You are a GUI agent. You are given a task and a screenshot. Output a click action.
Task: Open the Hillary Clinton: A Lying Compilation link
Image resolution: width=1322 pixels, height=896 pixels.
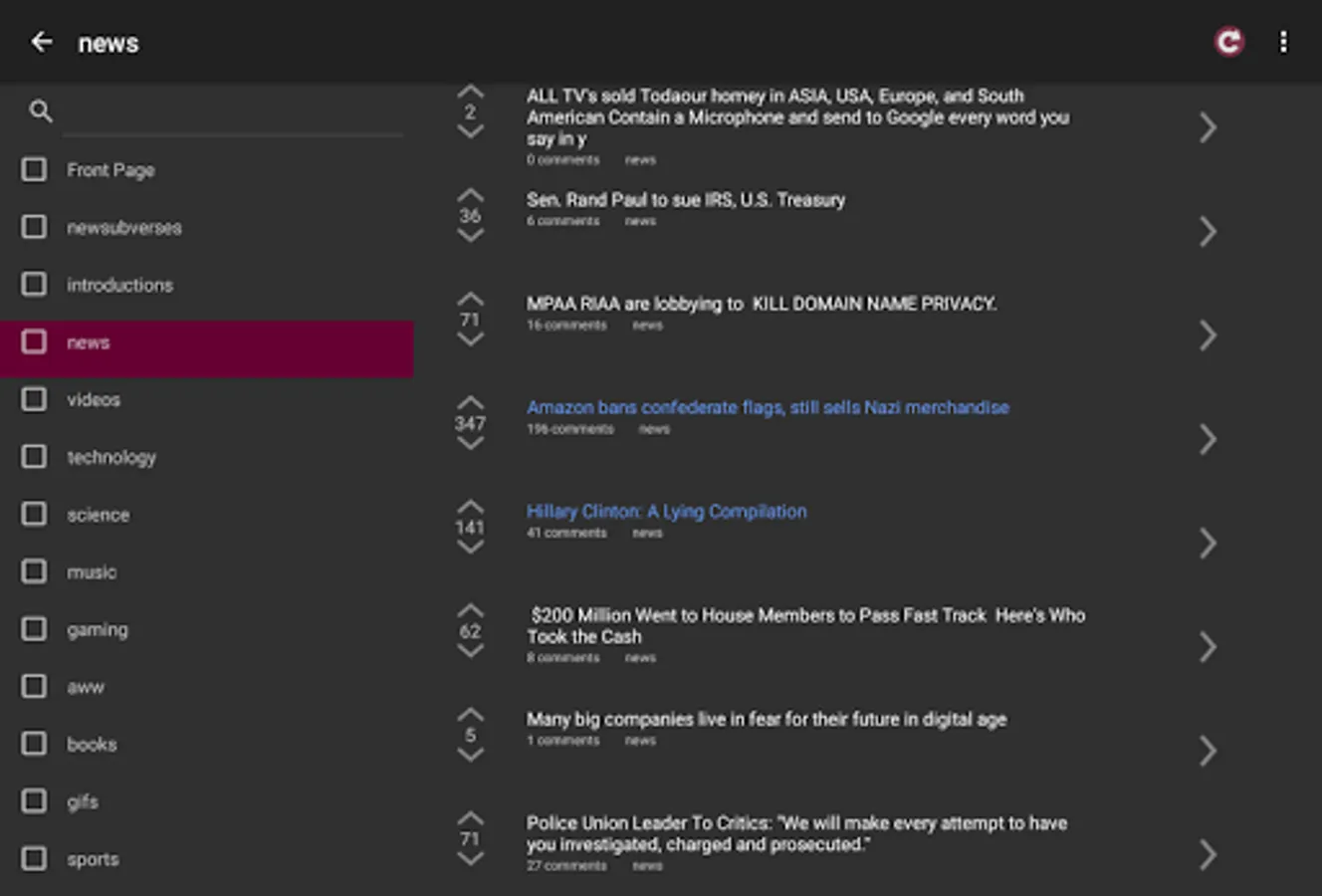pyautogui.click(x=666, y=512)
